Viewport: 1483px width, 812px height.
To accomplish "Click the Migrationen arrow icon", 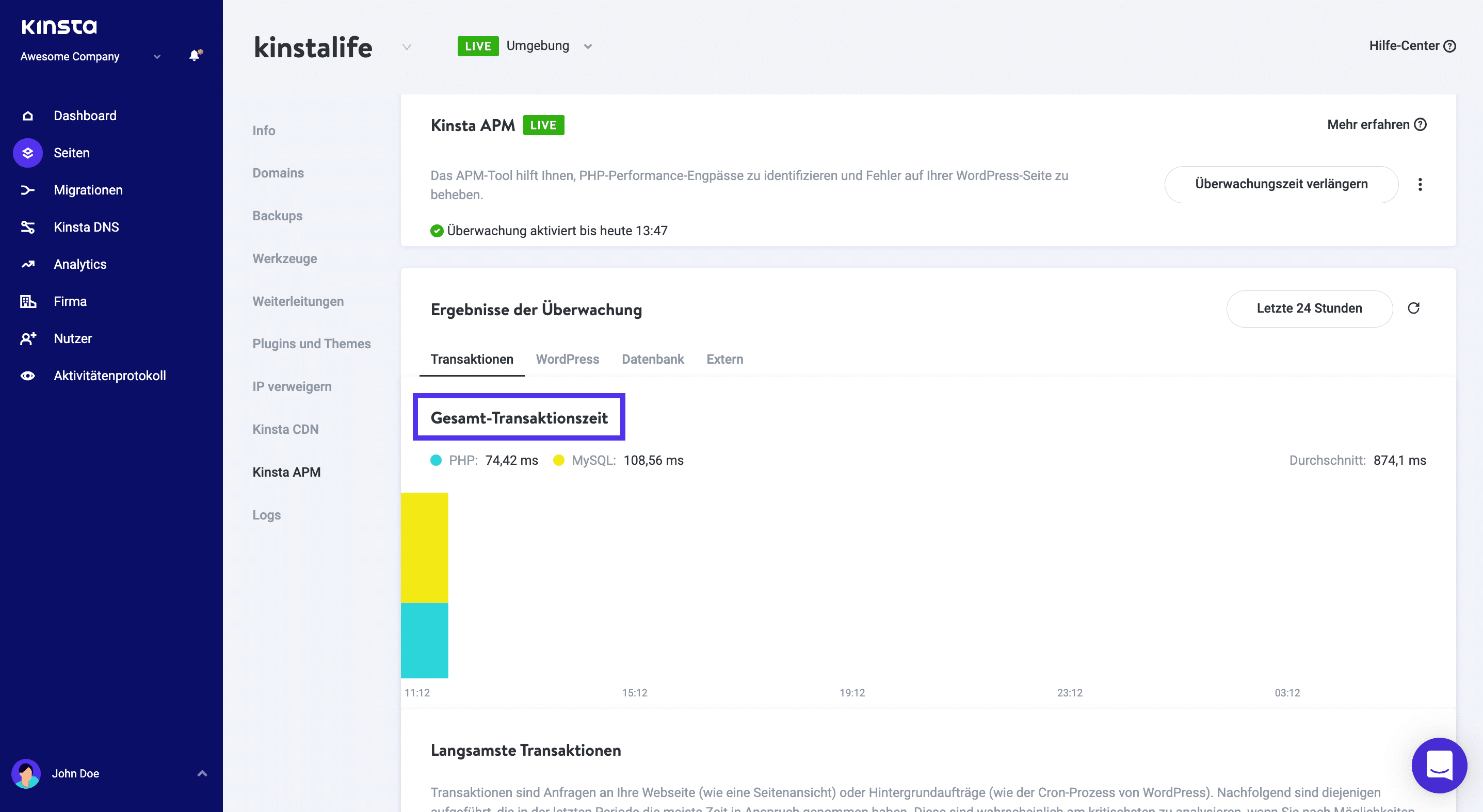I will [x=28, y=190].
